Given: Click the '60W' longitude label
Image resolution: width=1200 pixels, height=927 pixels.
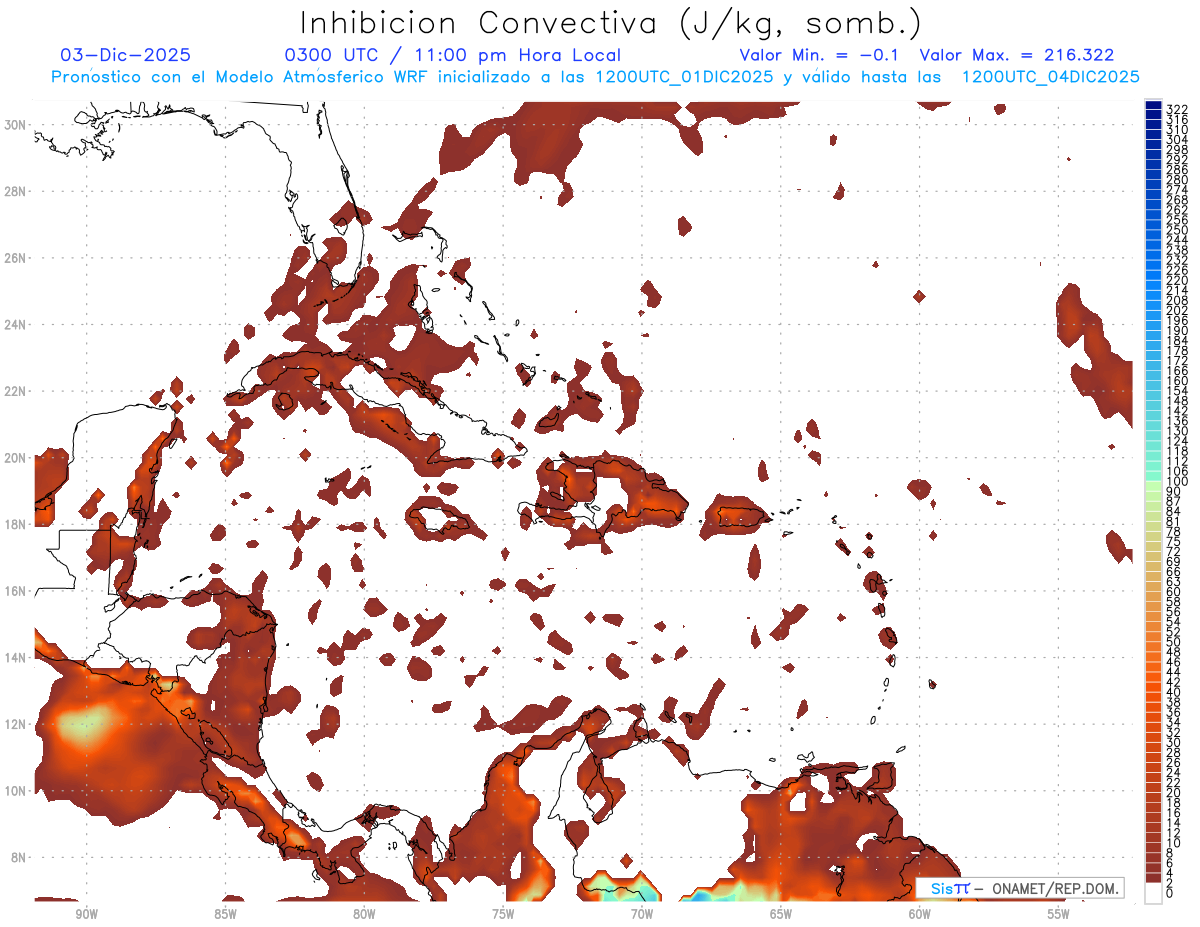Looking at the screenshot, I should point(920,914).
